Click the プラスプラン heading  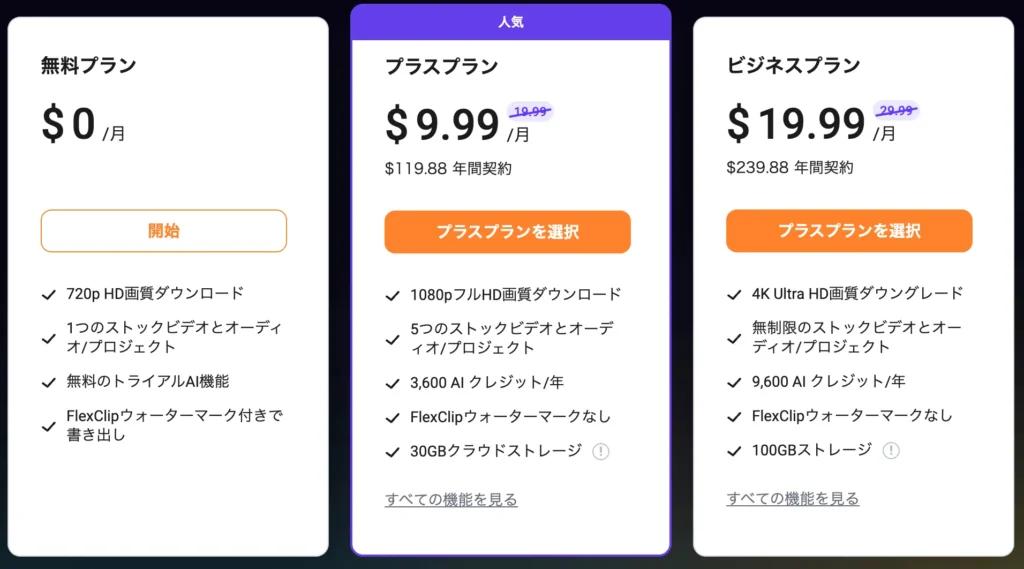click(441, 66)
